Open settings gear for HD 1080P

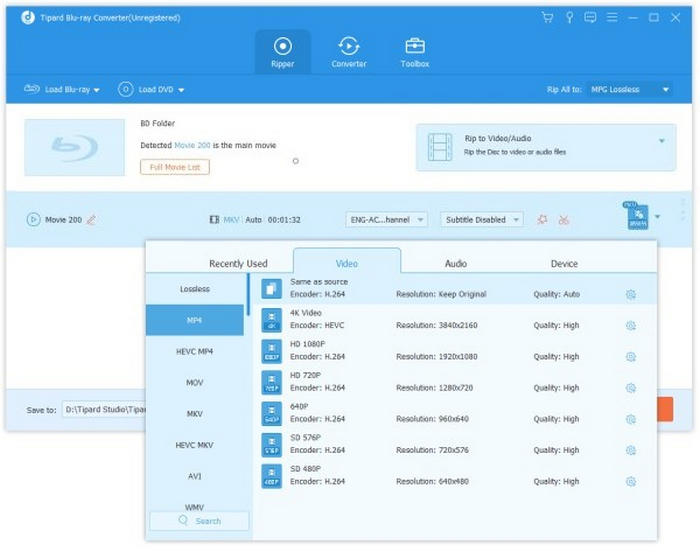(631, 356)
